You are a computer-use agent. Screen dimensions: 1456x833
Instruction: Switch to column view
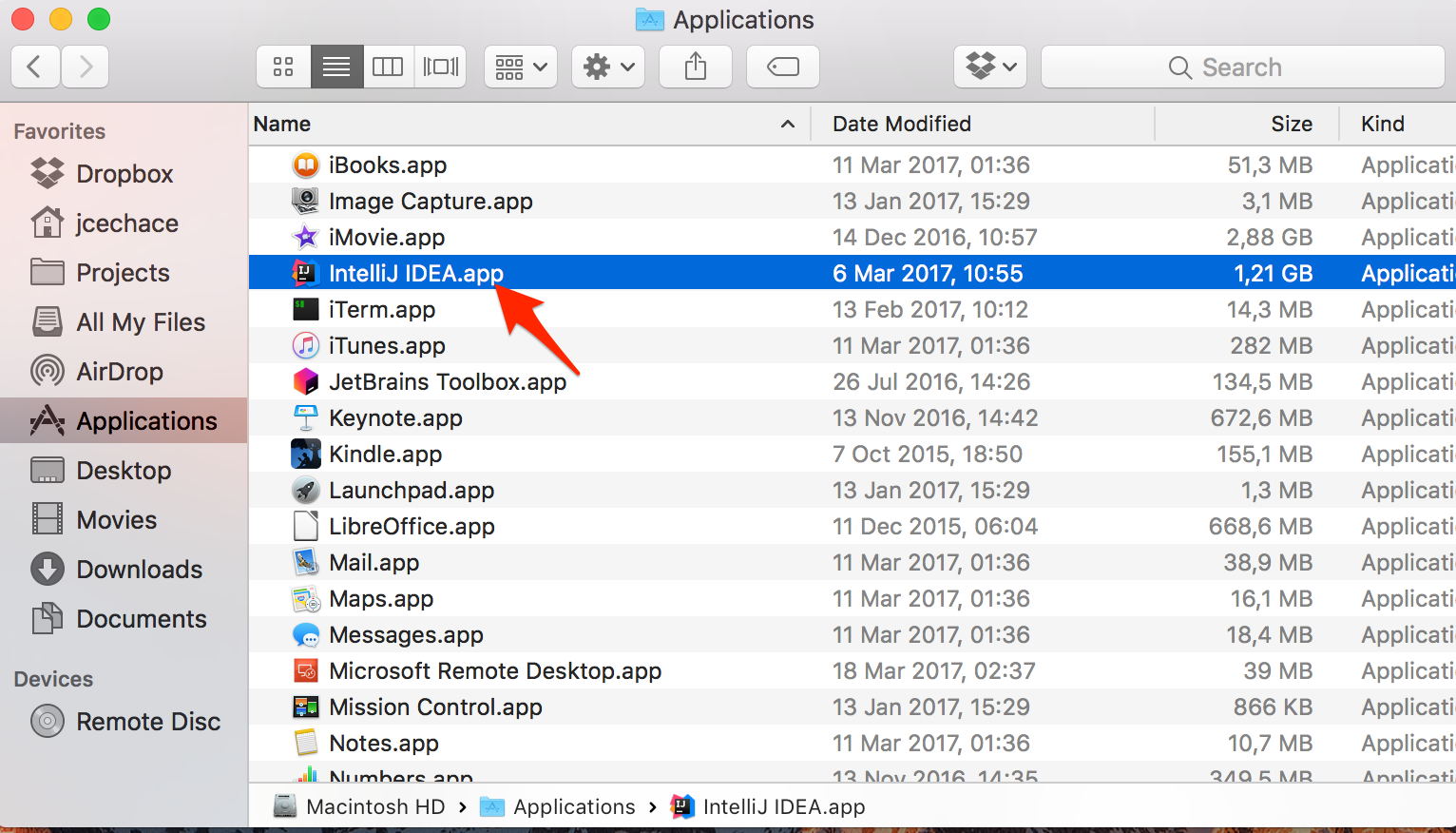(388, 67)
